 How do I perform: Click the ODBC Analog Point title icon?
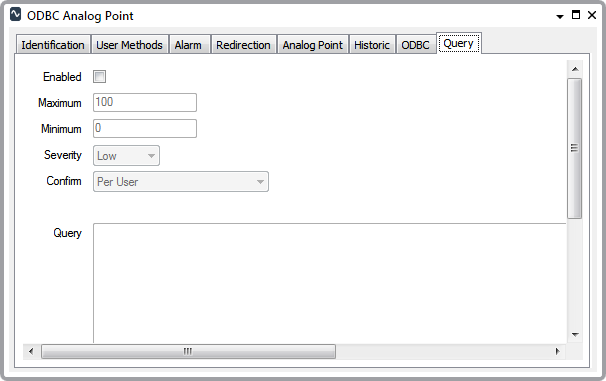15,15
